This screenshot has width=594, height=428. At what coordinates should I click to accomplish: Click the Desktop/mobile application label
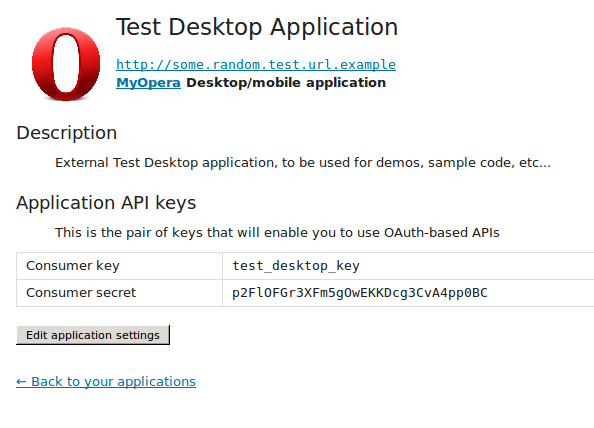(x=286, y=83)
